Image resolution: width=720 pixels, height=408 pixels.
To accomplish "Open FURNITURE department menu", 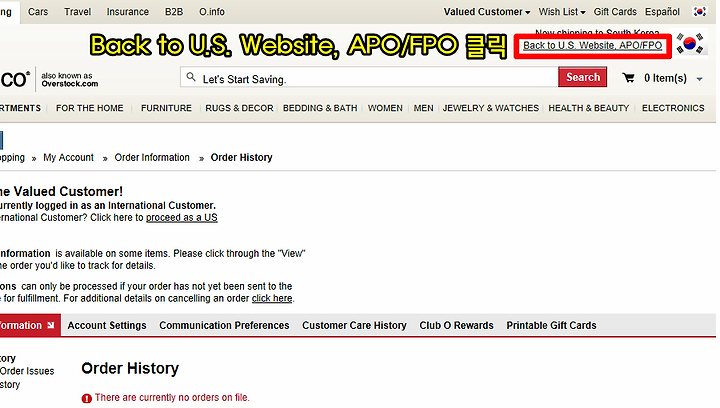I will point(166,108).
